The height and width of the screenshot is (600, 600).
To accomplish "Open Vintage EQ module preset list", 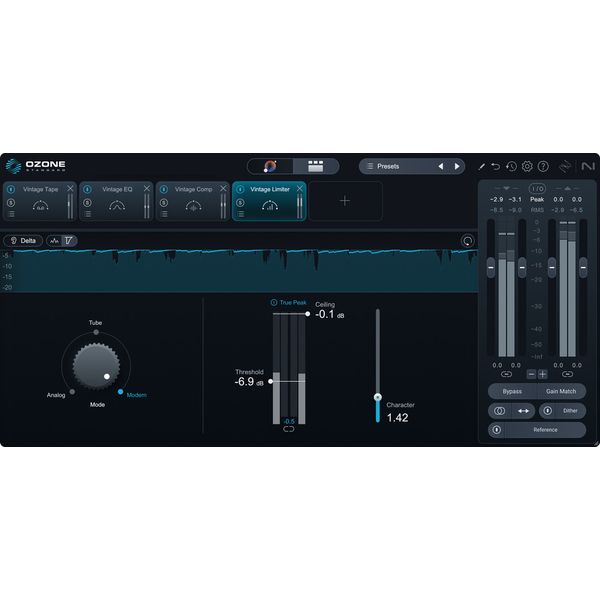I will (x=88, y=214).
